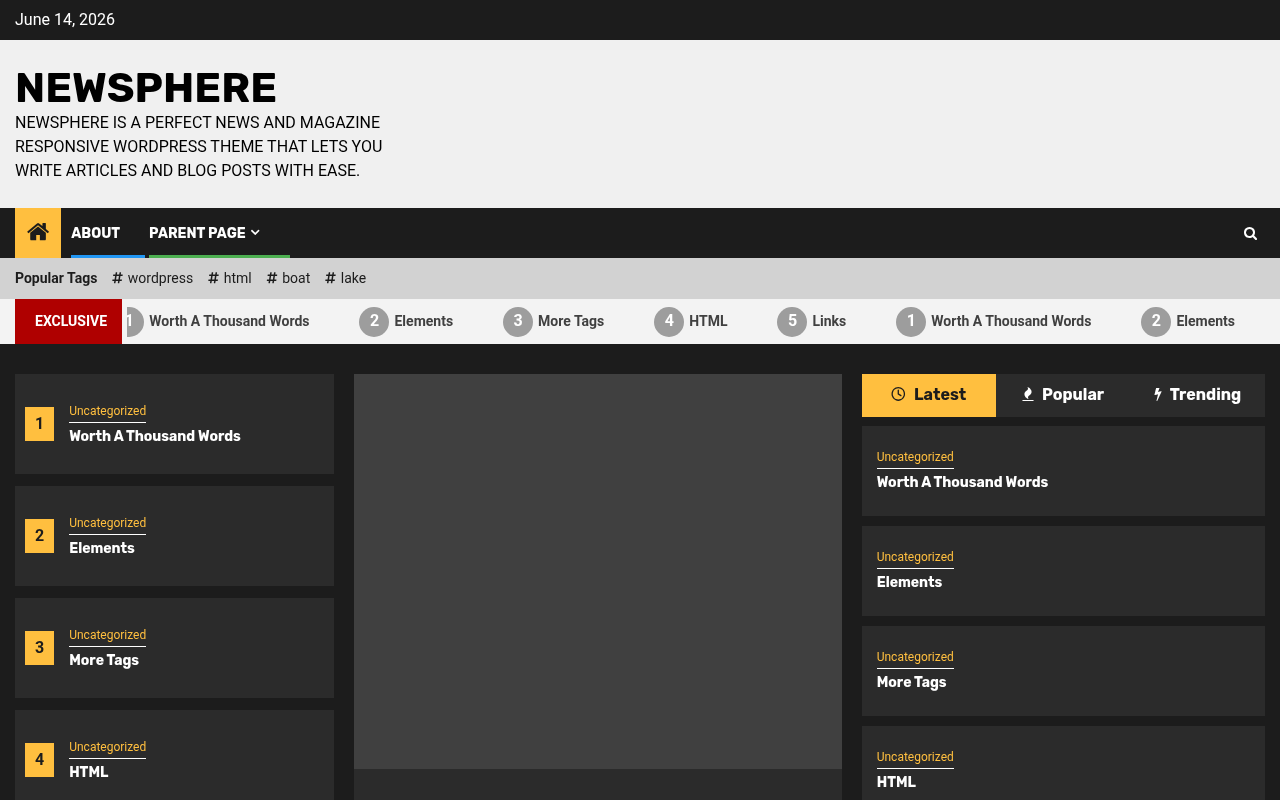Click the yellow number 2 badge
The image size is (1280, 800).
(x=39, y=536)
